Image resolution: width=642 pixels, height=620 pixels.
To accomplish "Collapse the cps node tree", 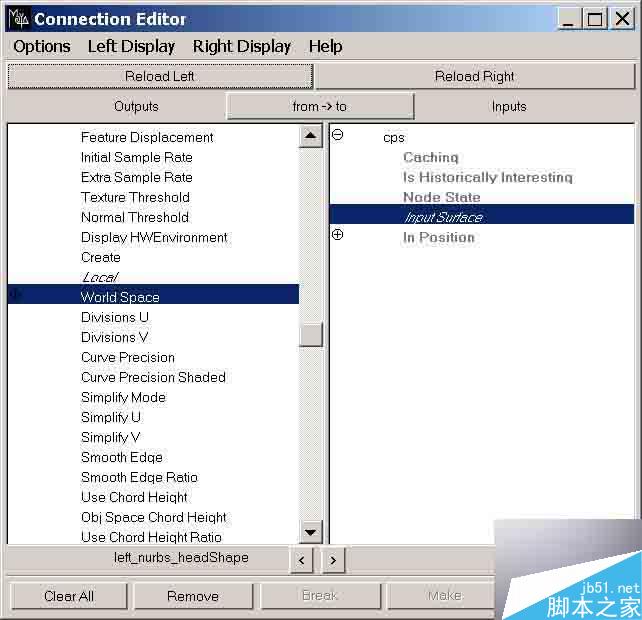I will click(337, 135).
